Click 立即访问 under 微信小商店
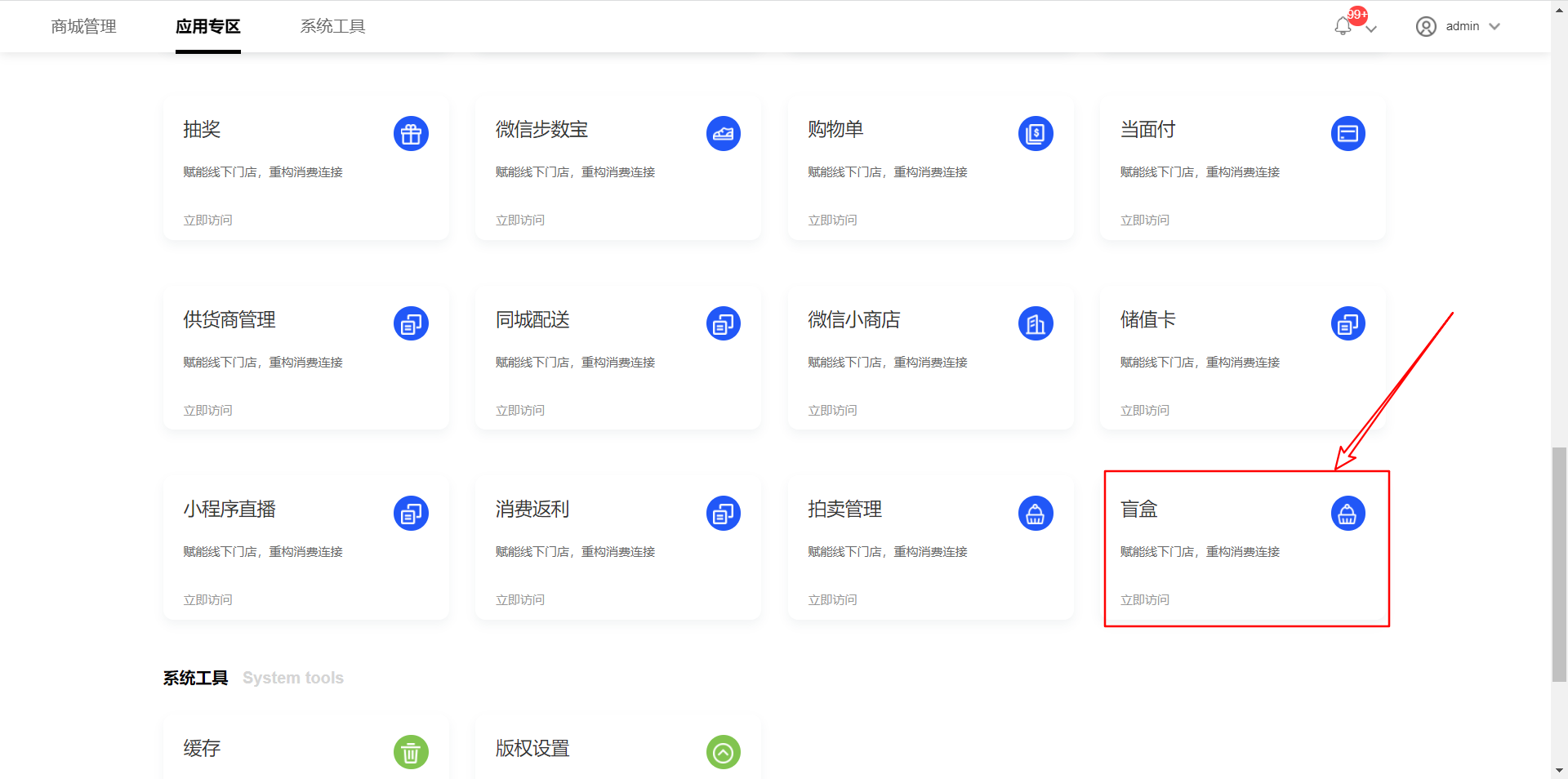This screenshot has width=1568, height=779. tap(832, 410)
